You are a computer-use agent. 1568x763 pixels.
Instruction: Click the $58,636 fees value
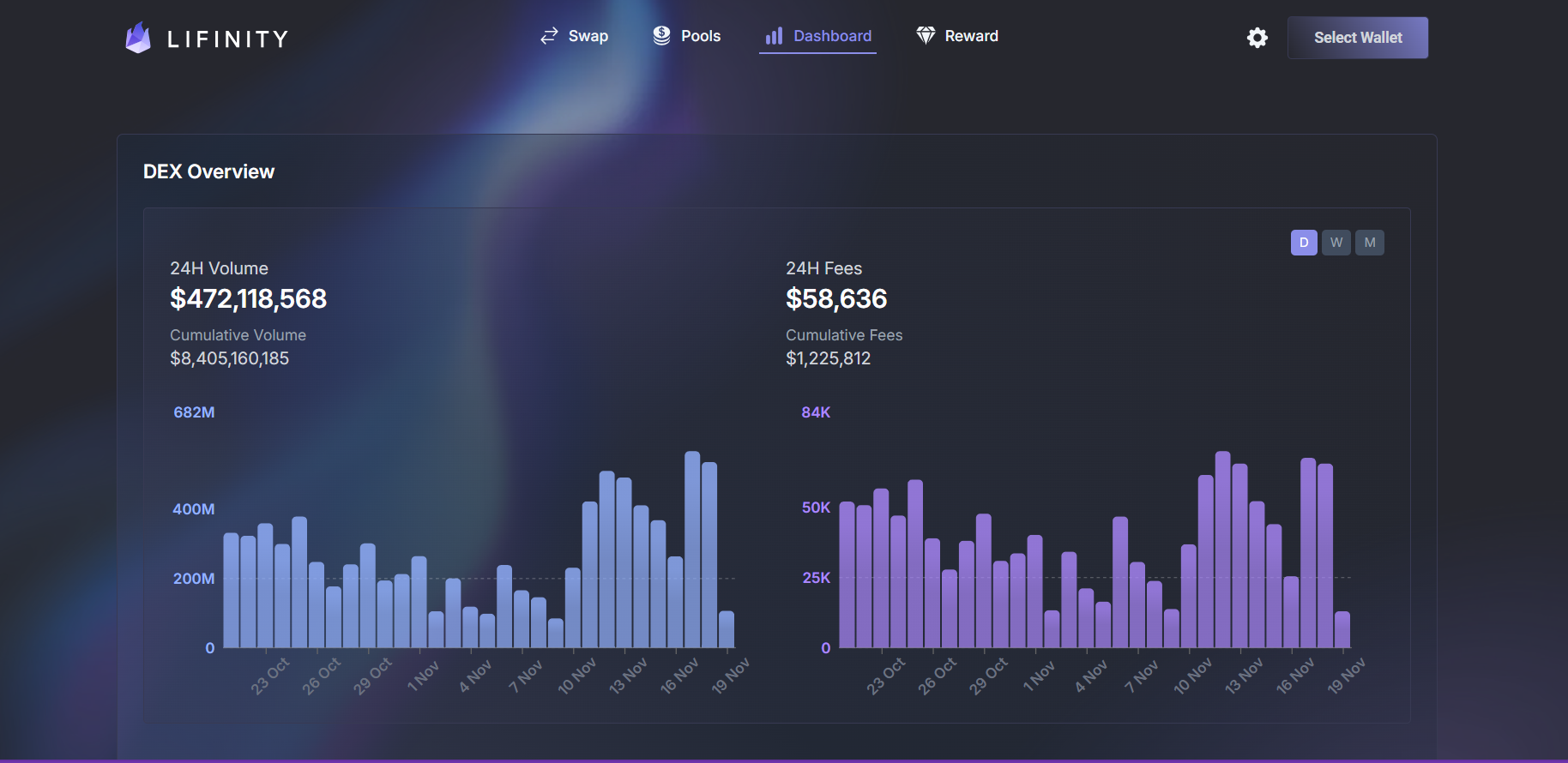click(836, 298)
